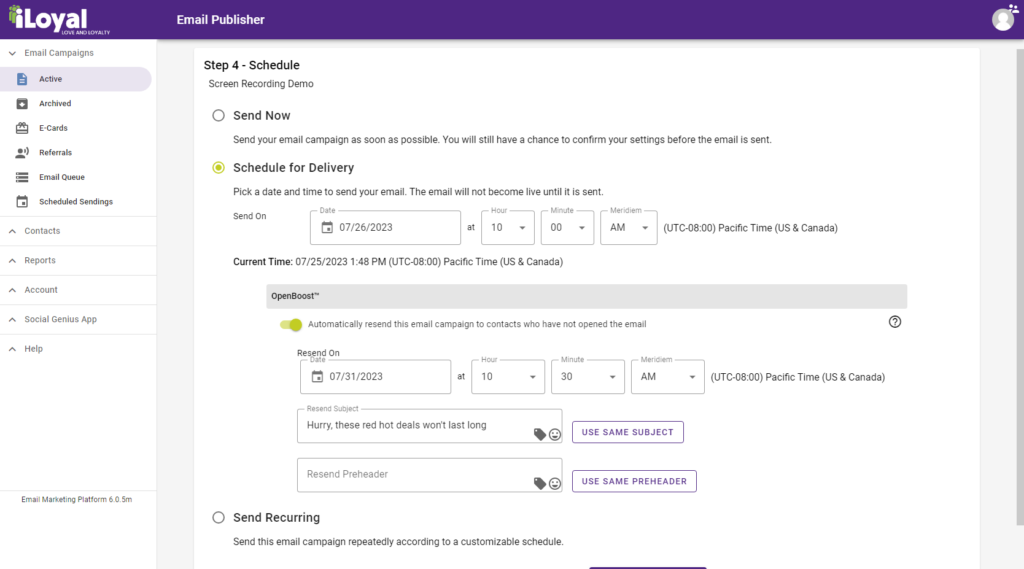Open the Email Queue menu item
Image resolution: width=1024 pixels, height=569 pixels.
tap(76, 177)
